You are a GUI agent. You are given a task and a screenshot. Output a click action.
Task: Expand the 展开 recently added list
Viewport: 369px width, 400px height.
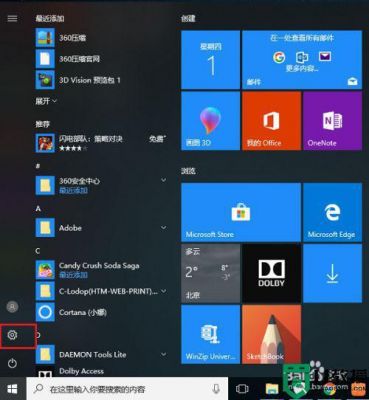(x=46, y=101)
